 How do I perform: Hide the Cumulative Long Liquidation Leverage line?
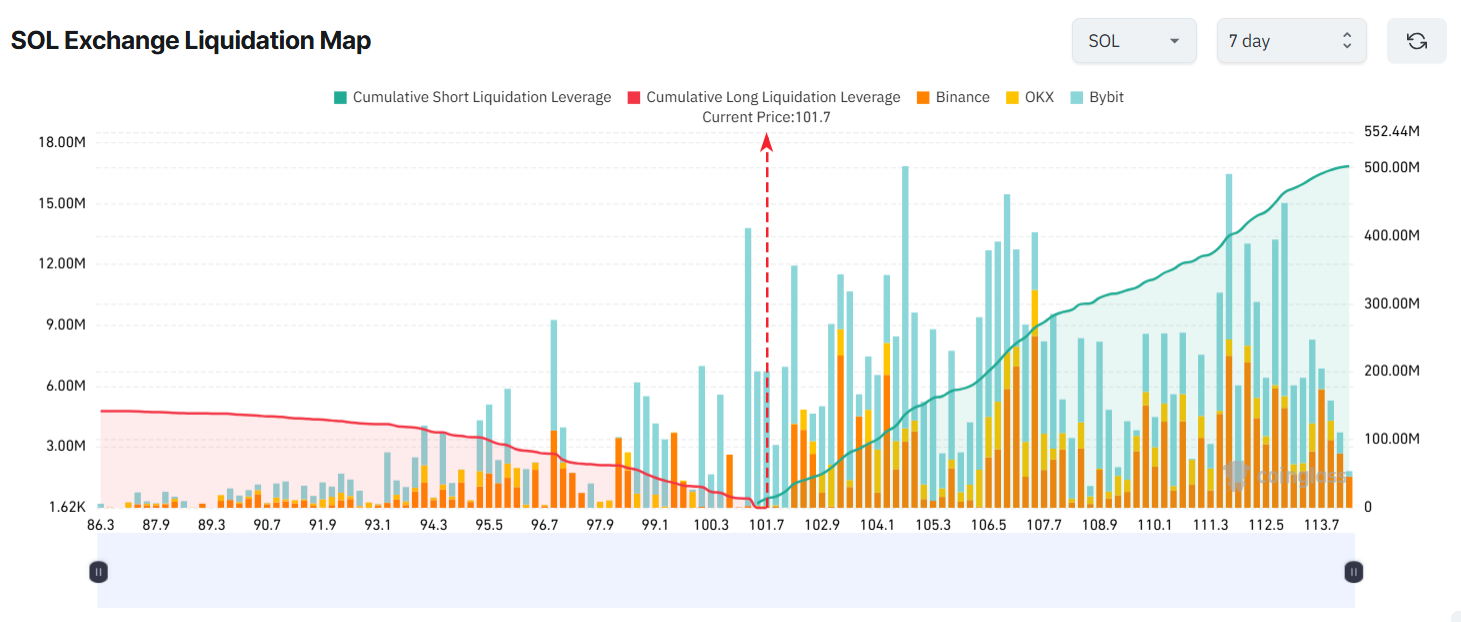766,96
